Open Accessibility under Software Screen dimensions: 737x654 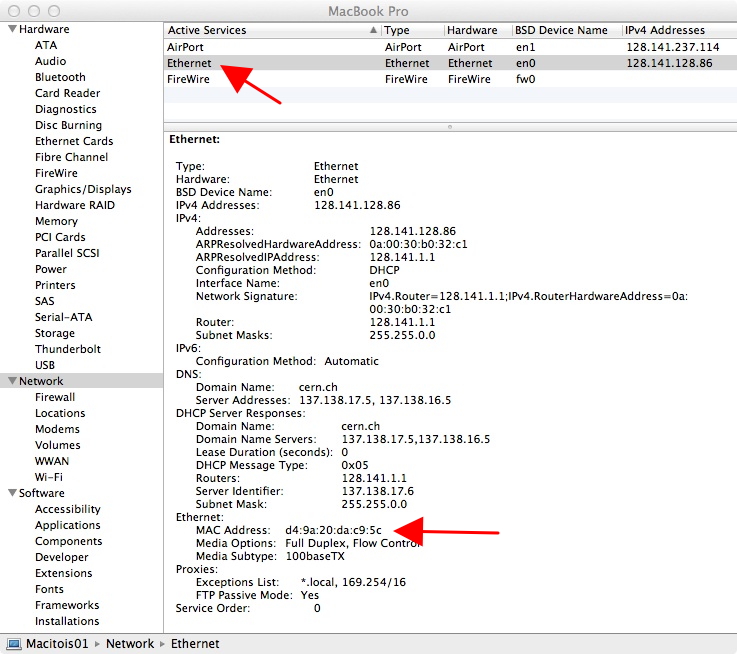(68, 509)
